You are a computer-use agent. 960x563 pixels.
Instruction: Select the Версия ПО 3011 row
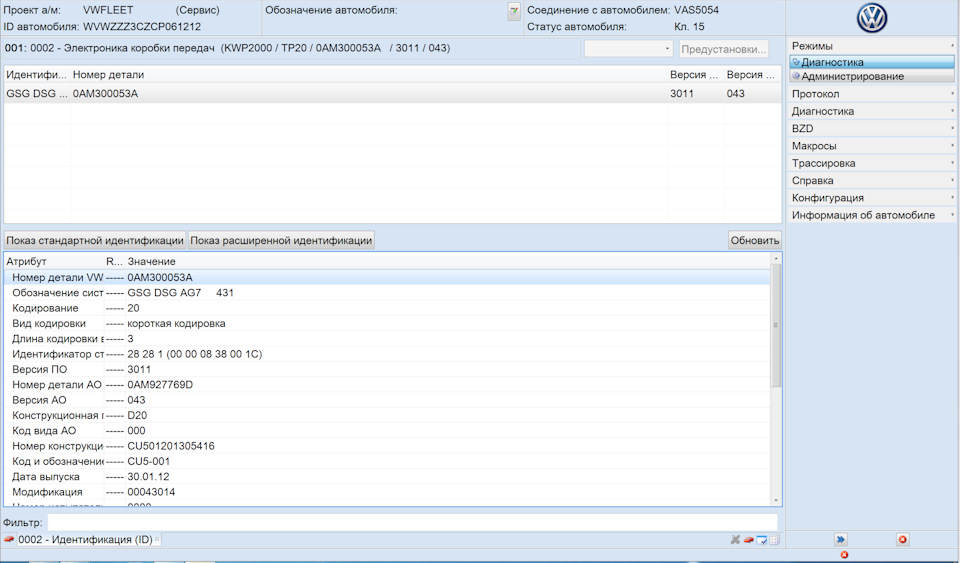(387, 369)
